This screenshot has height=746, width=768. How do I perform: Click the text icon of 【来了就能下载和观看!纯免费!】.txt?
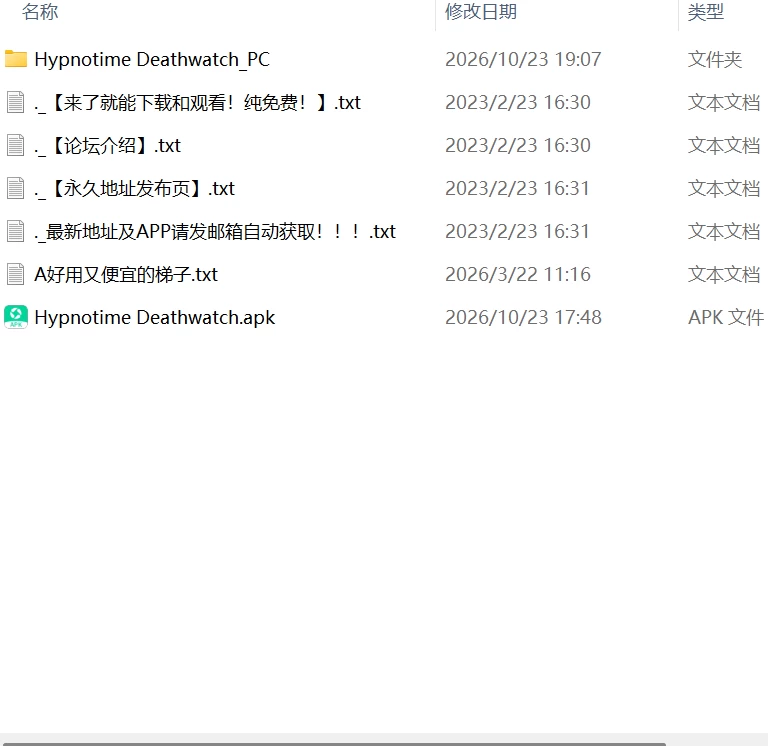click(x=16, y=102)
